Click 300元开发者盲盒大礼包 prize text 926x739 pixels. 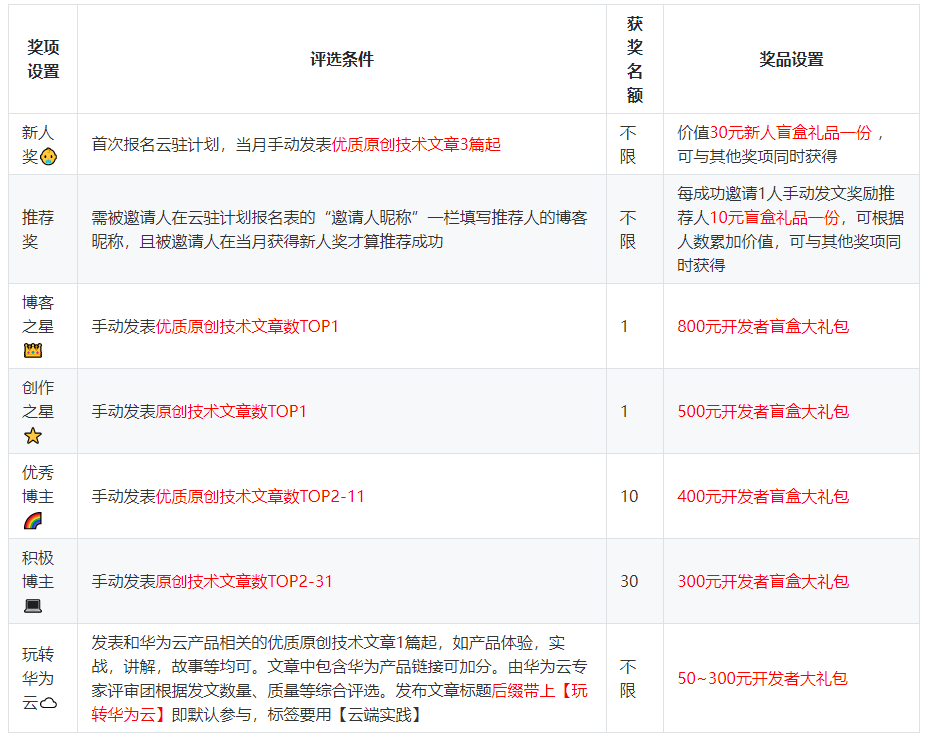tap(763, 581)
